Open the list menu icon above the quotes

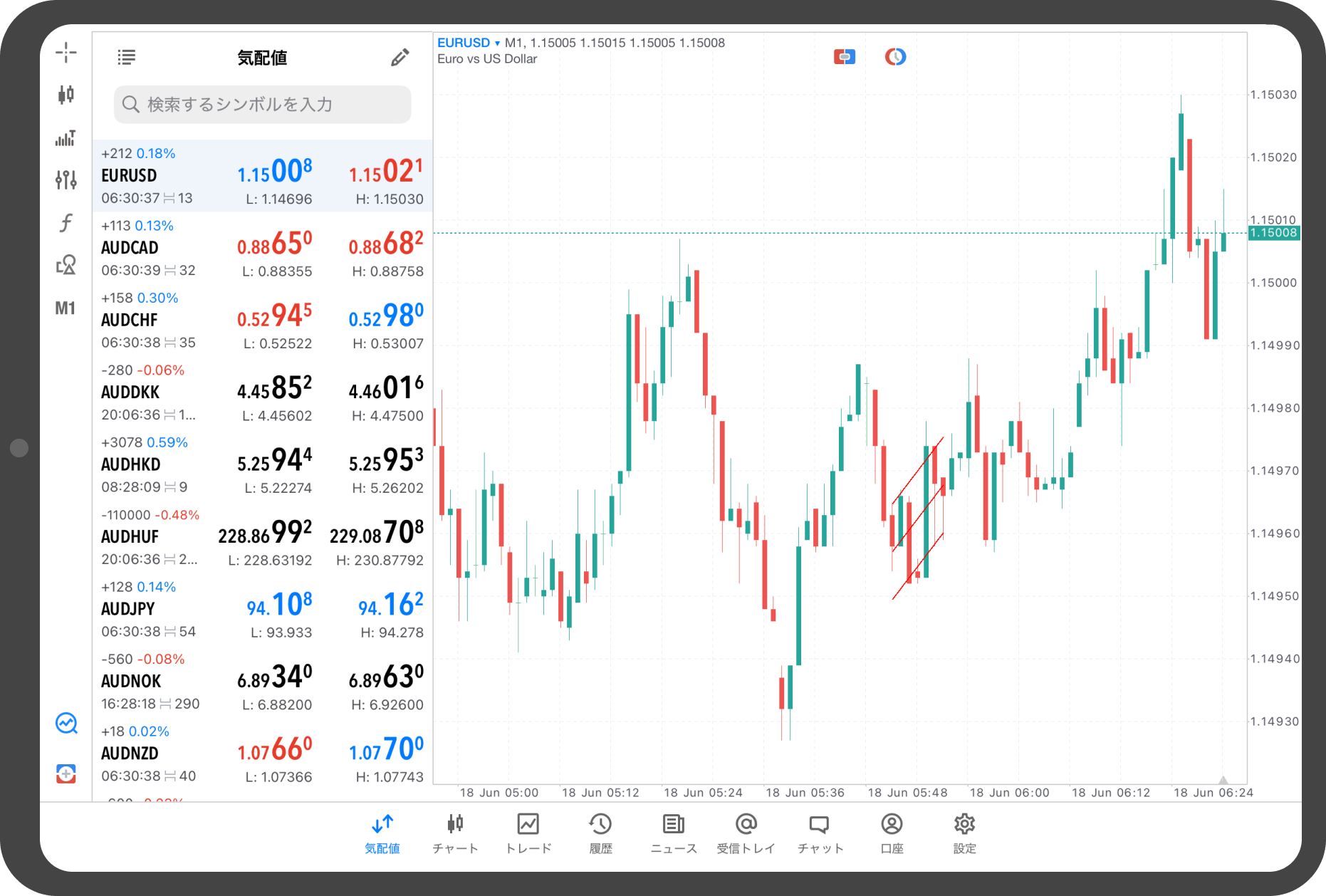(x=126, y=58)
